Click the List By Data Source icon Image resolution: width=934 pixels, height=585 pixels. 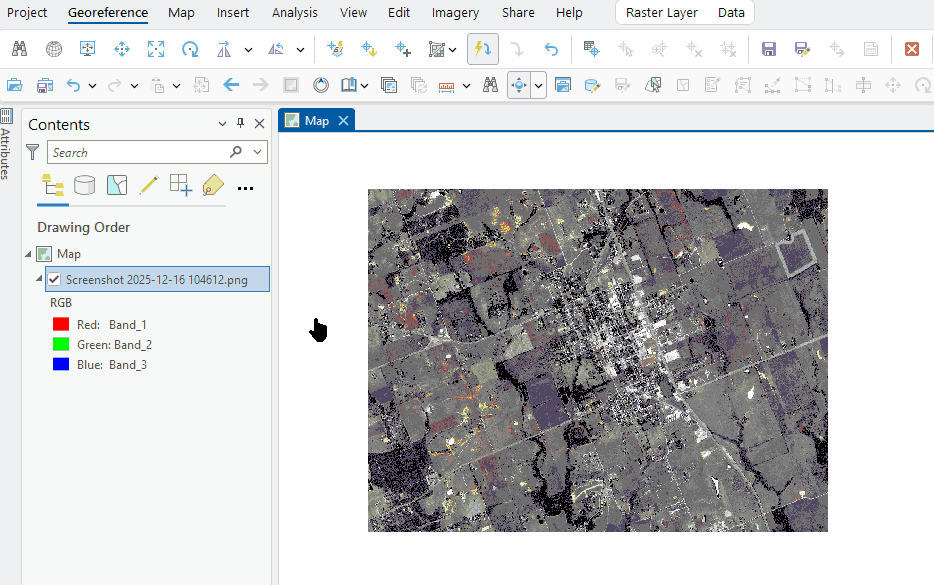[x=85, y=185]
